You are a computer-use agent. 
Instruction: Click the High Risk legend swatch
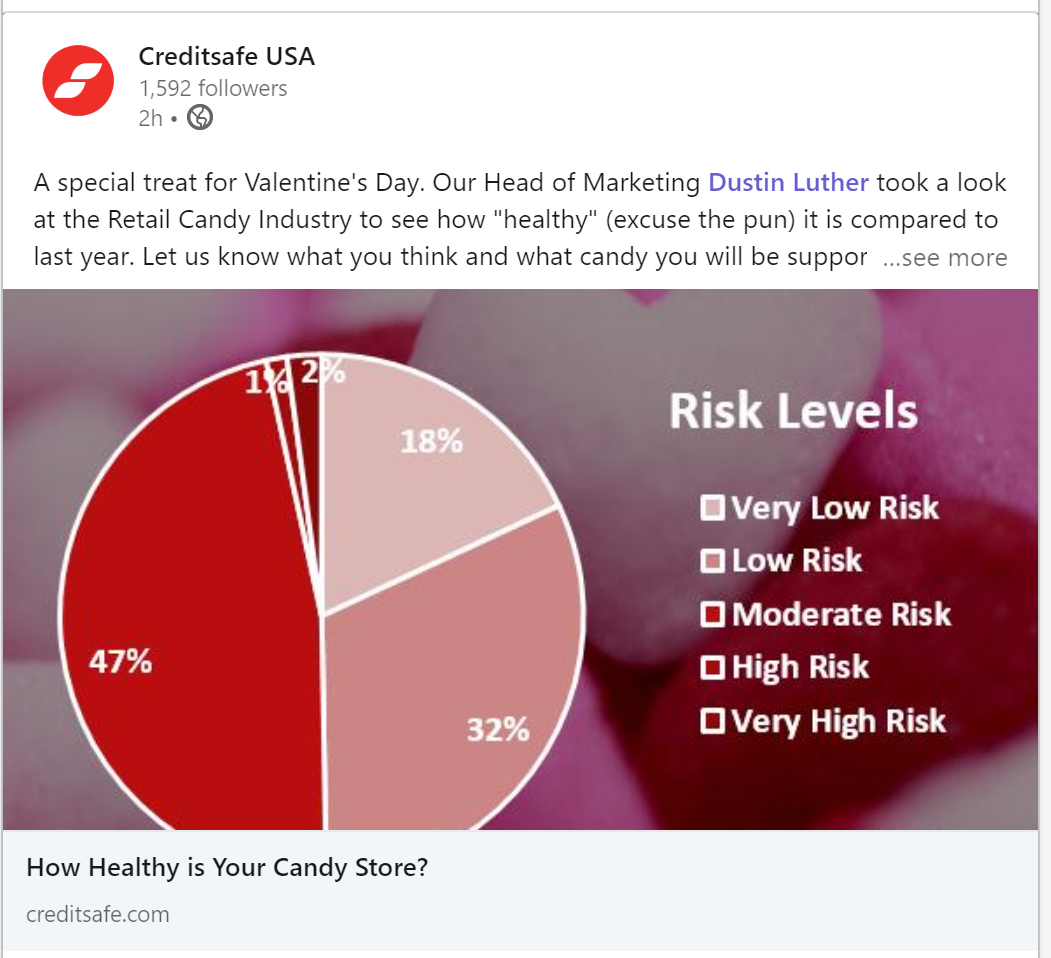(x=713, y=667)
